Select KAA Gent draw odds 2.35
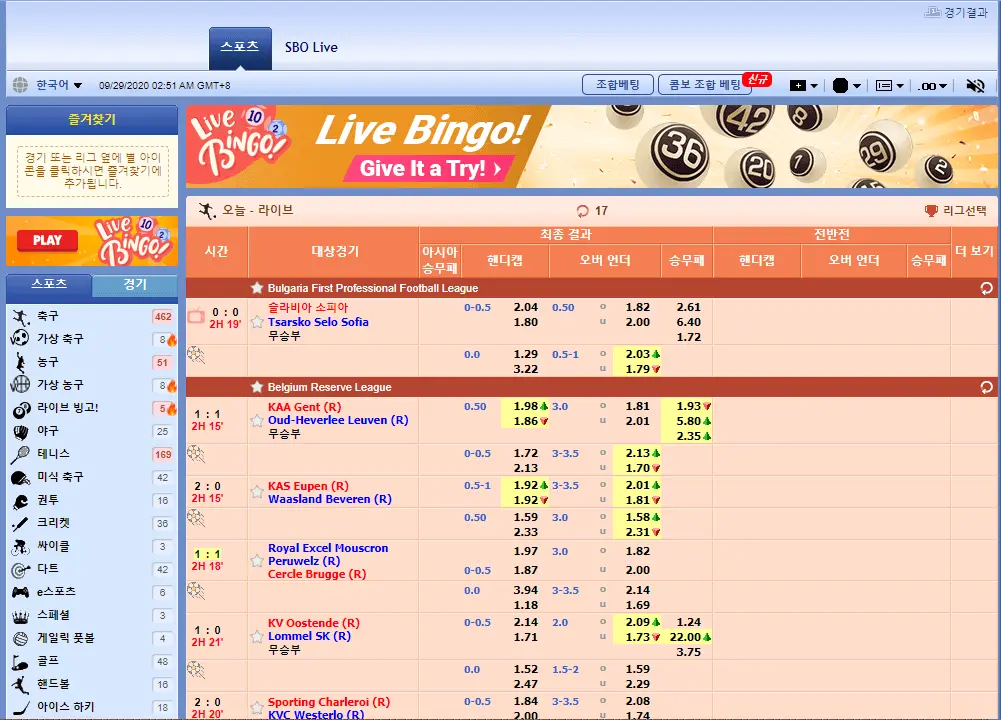 coord(688,437)
